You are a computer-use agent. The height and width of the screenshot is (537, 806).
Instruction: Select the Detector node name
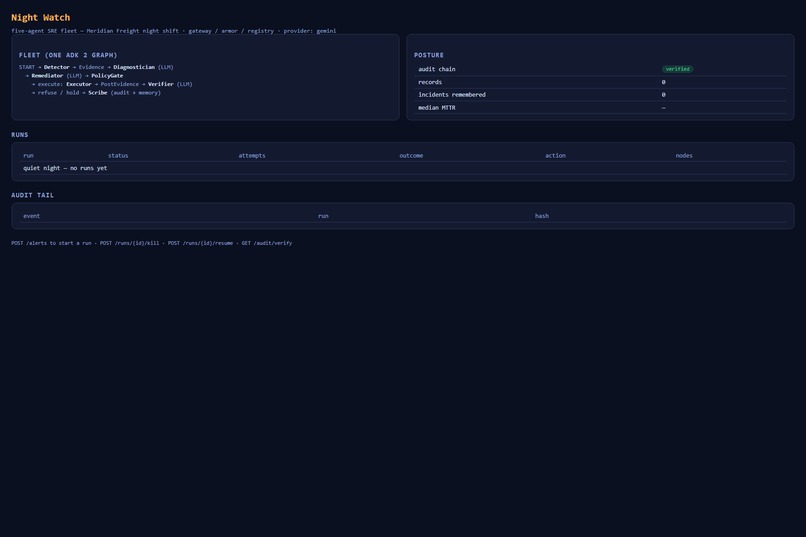point(57,67)
